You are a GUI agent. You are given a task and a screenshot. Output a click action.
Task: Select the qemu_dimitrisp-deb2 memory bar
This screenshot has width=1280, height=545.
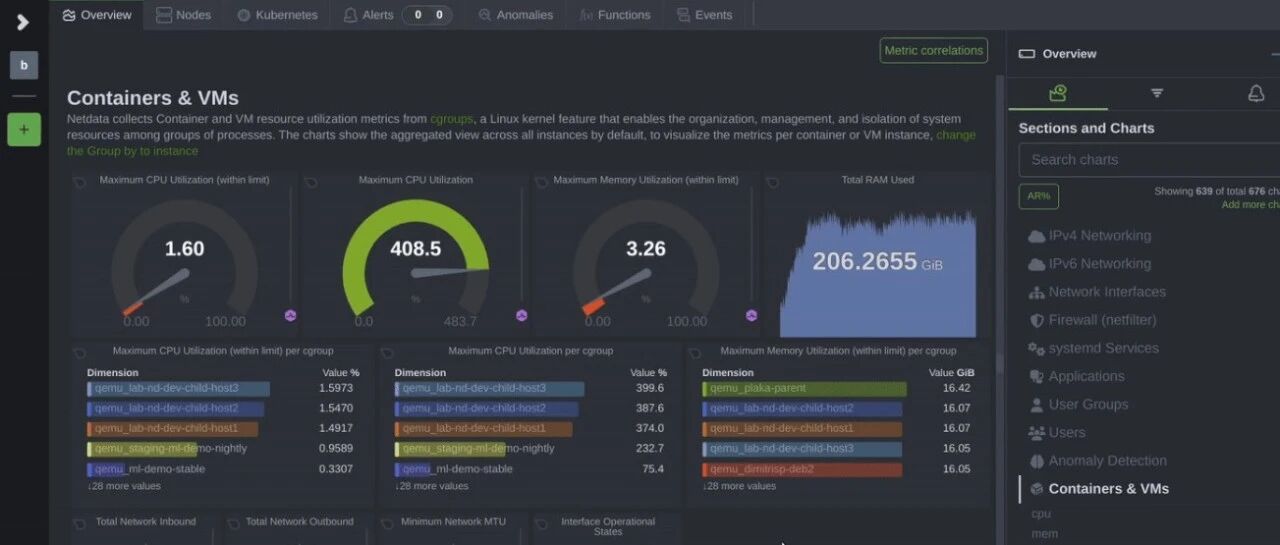802,469
